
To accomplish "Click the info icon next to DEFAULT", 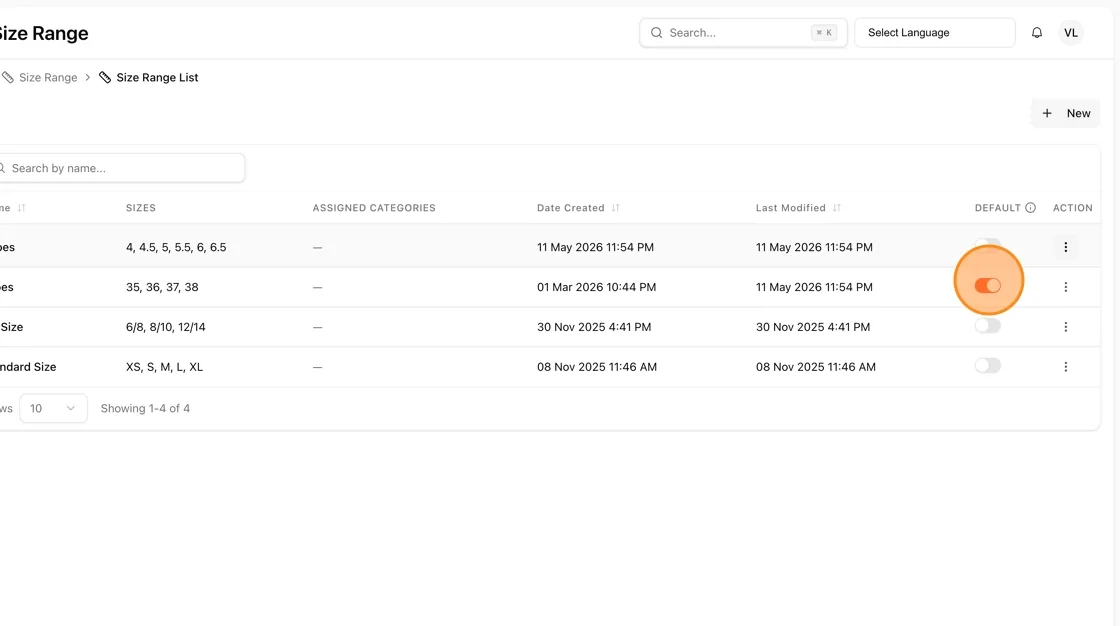I will coord(1030,208).
